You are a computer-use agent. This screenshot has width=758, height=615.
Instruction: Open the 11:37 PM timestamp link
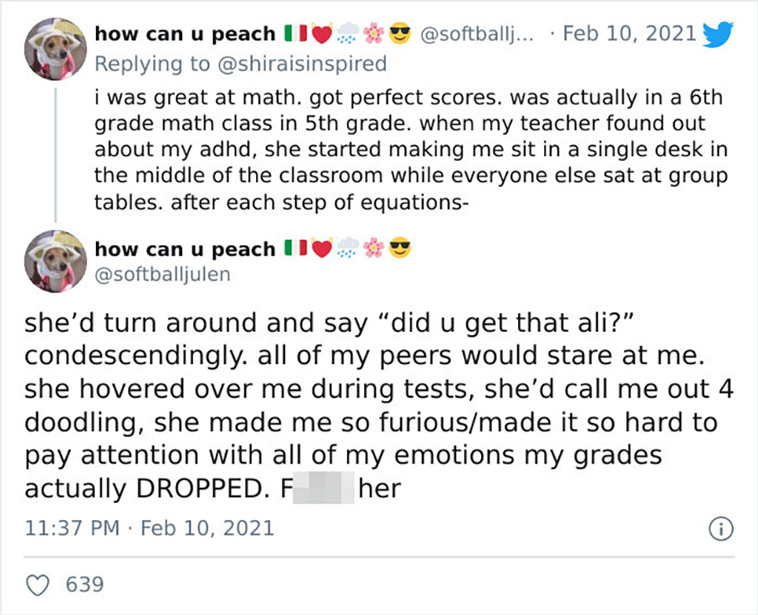[72, 527]
